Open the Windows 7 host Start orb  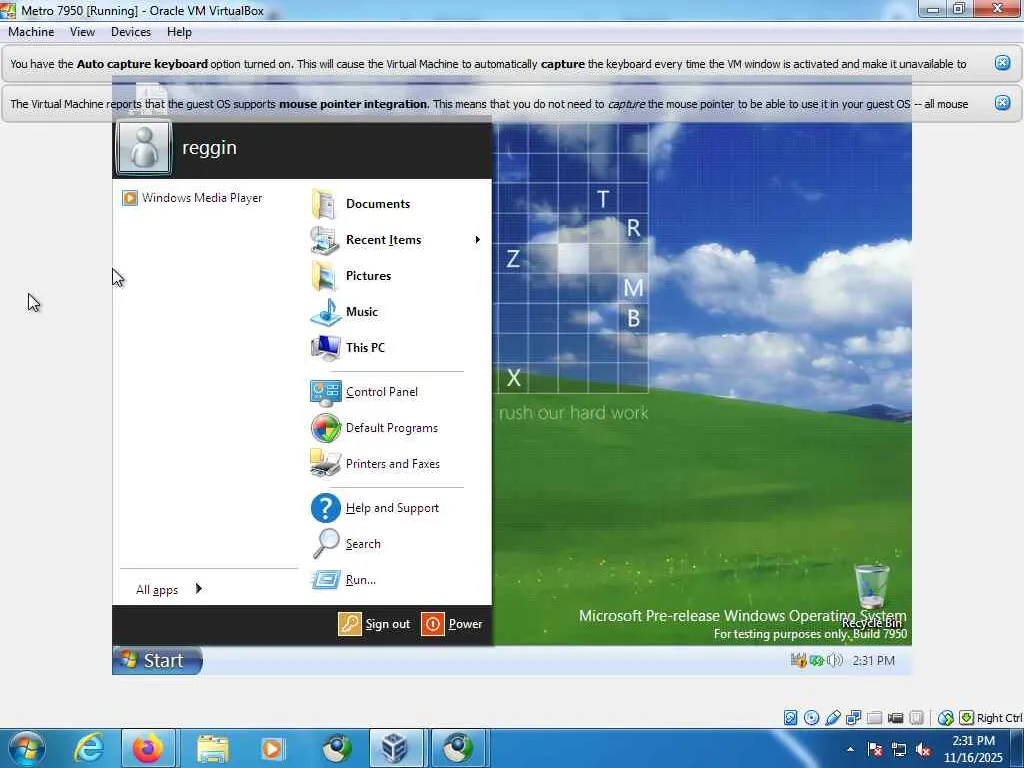[27, 748]
